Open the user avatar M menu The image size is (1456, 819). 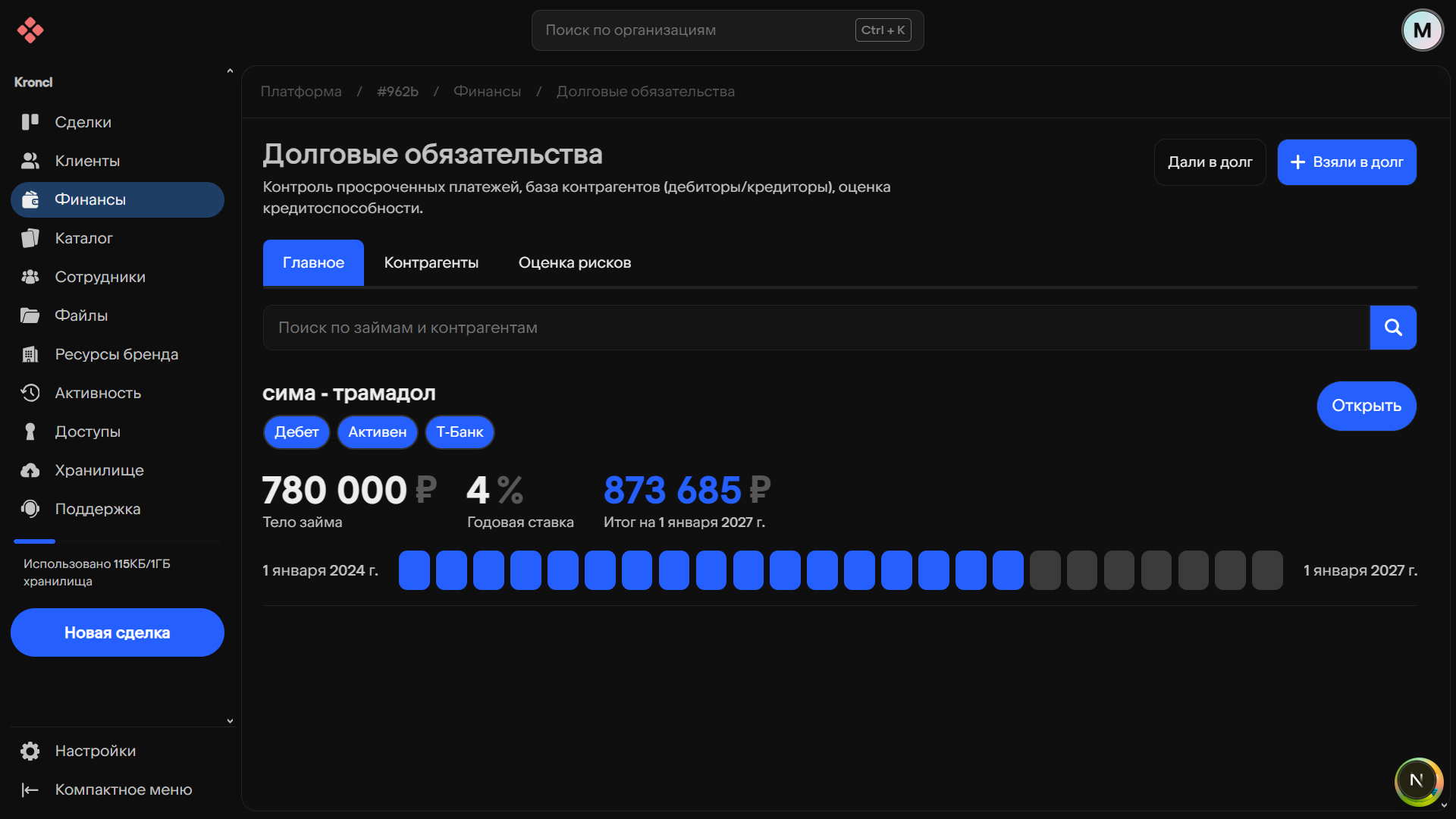(1422, 30)
